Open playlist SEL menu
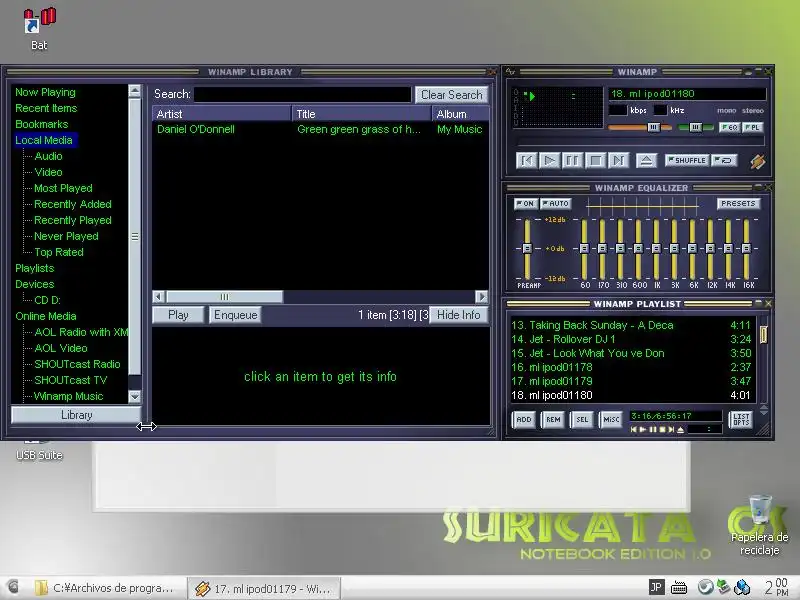 point(582,420)
